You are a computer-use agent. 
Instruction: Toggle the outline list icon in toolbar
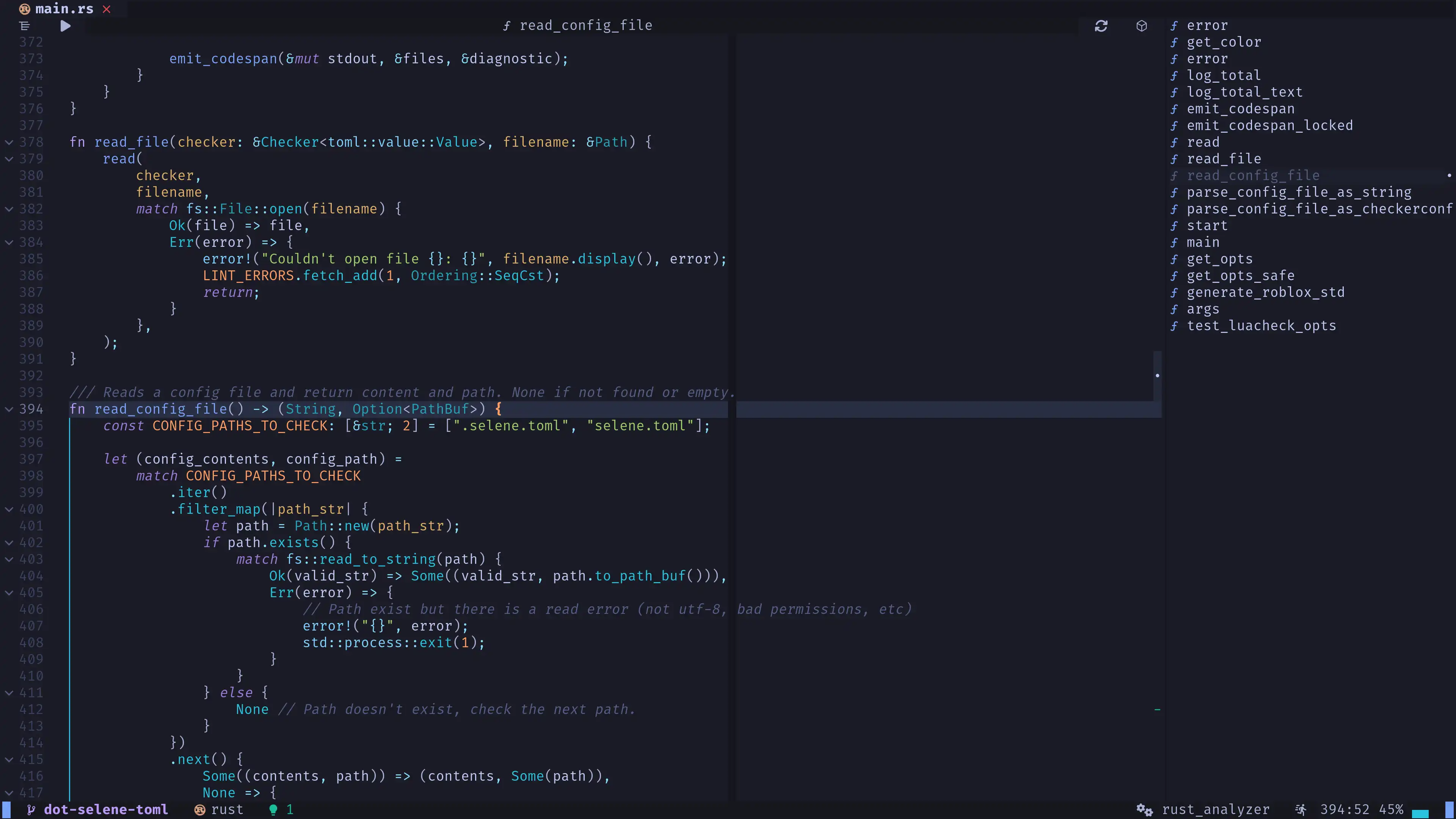point(24,25)
